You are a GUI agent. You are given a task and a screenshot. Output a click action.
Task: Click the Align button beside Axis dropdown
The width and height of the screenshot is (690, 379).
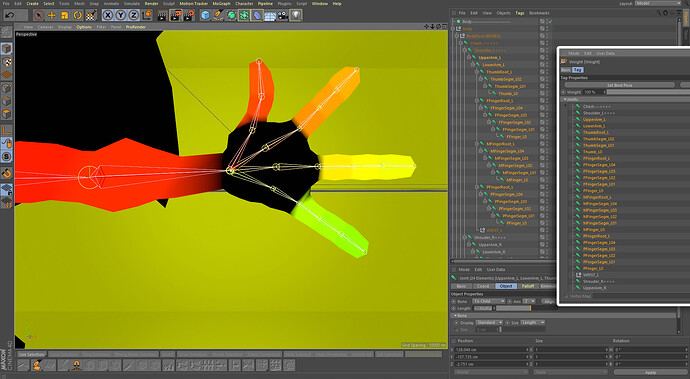click(549, 302)
